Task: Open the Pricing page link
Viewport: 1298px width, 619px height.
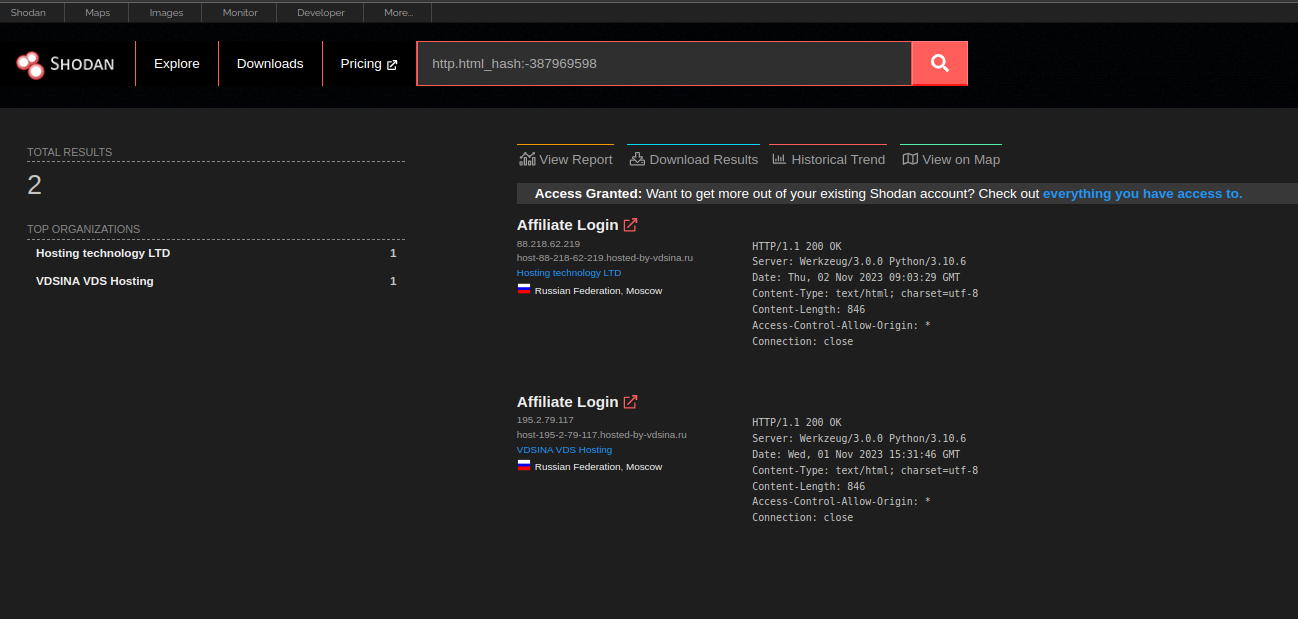Action: (361, 63)
